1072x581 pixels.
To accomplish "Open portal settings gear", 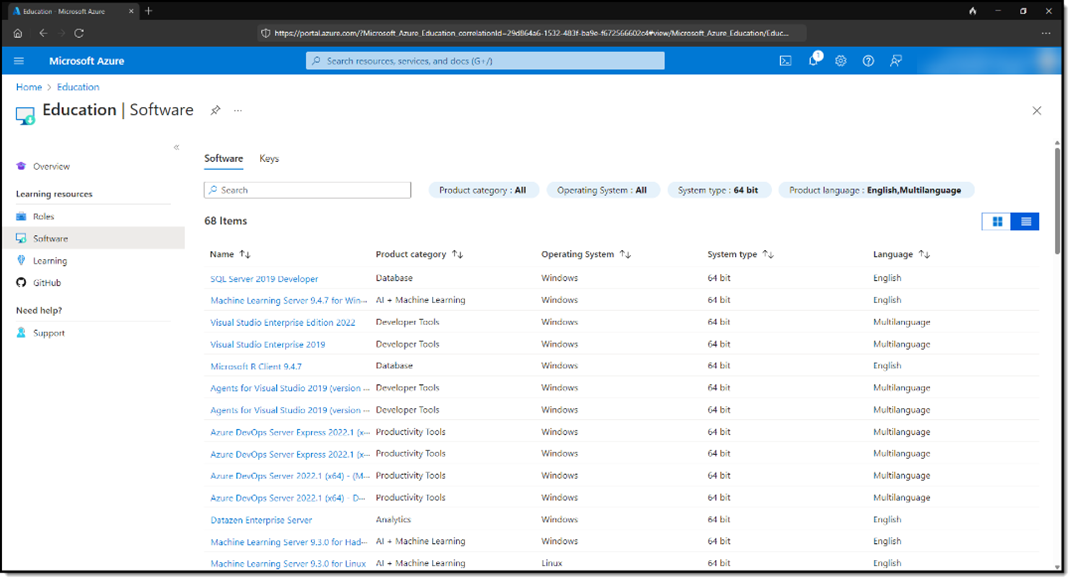I will [x=841, y=61].
